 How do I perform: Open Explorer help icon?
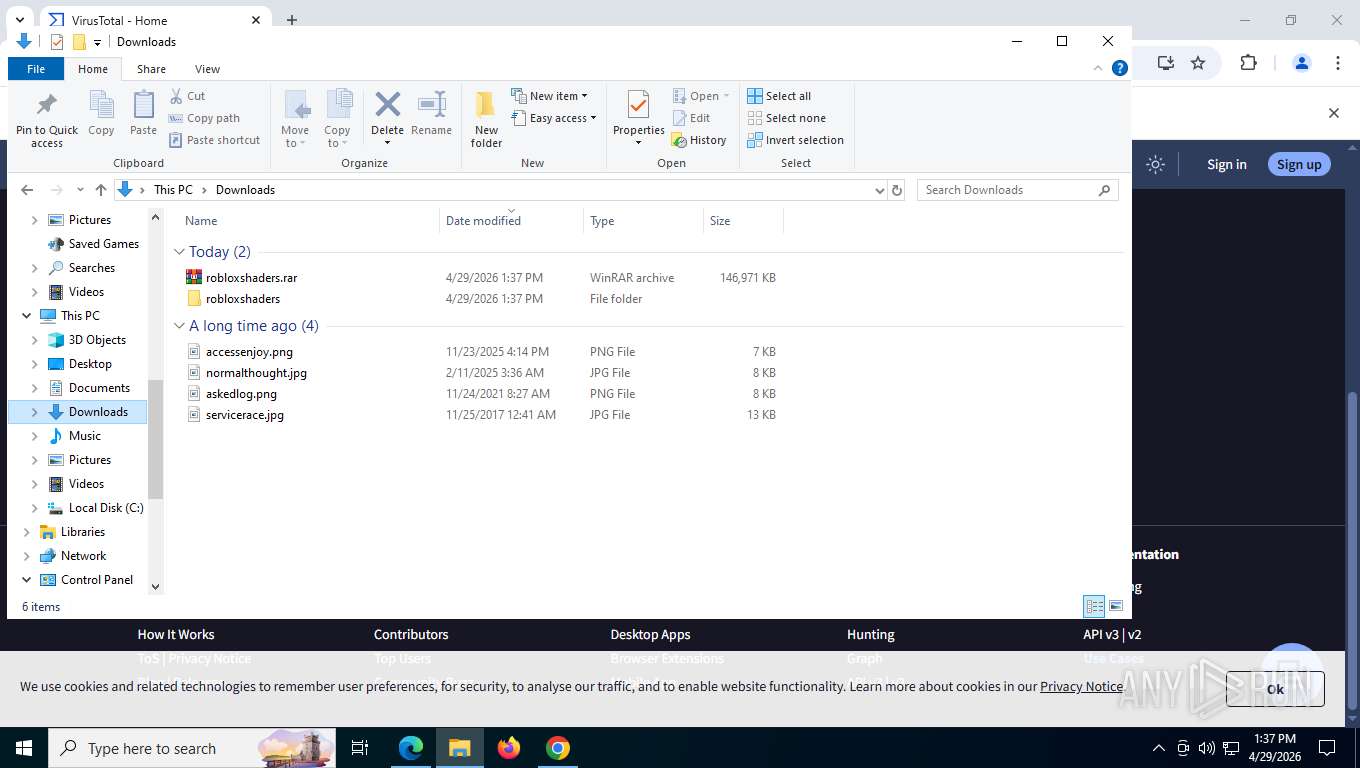(1120, 68)
